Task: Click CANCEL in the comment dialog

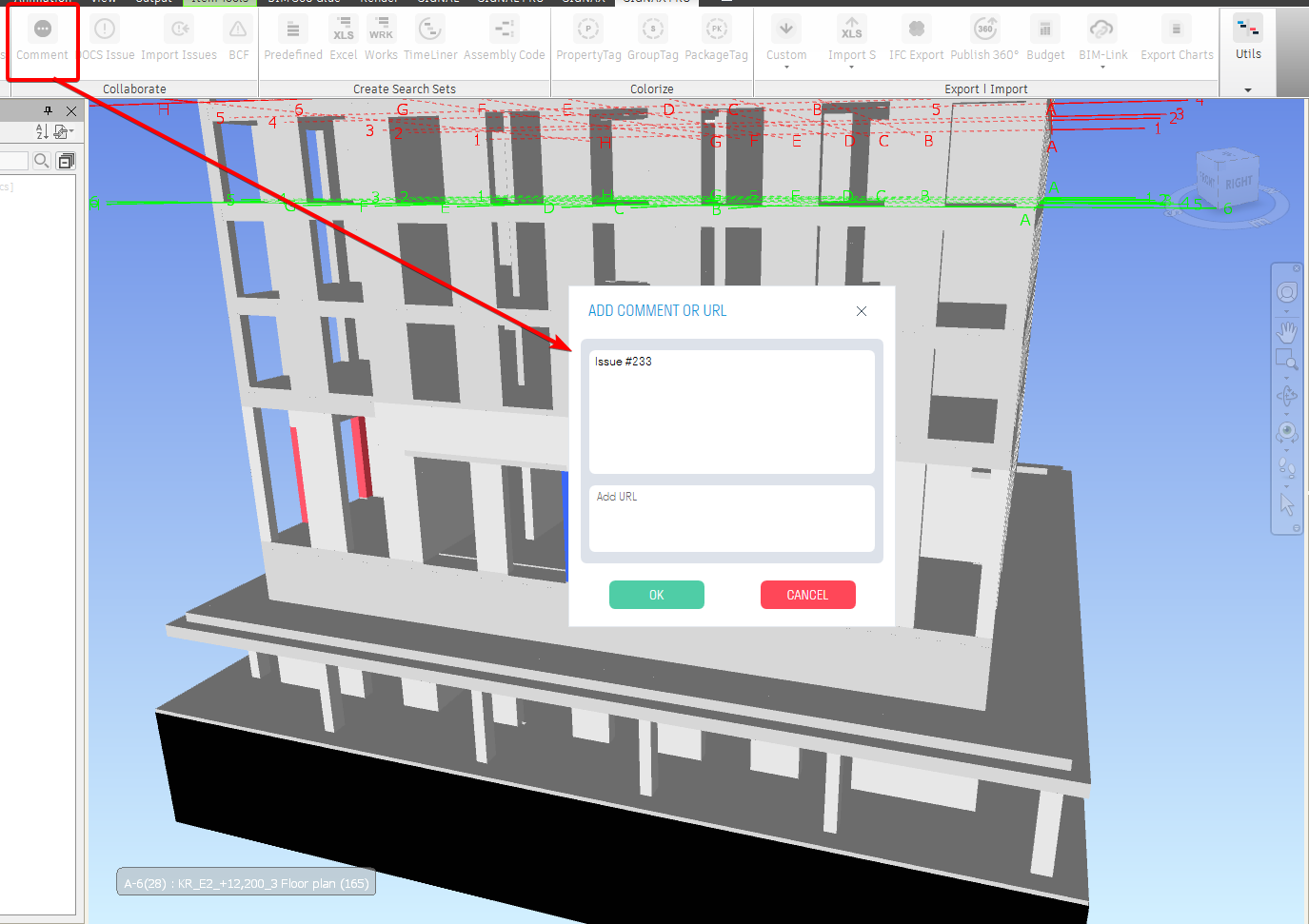Action: coord(807,595)
